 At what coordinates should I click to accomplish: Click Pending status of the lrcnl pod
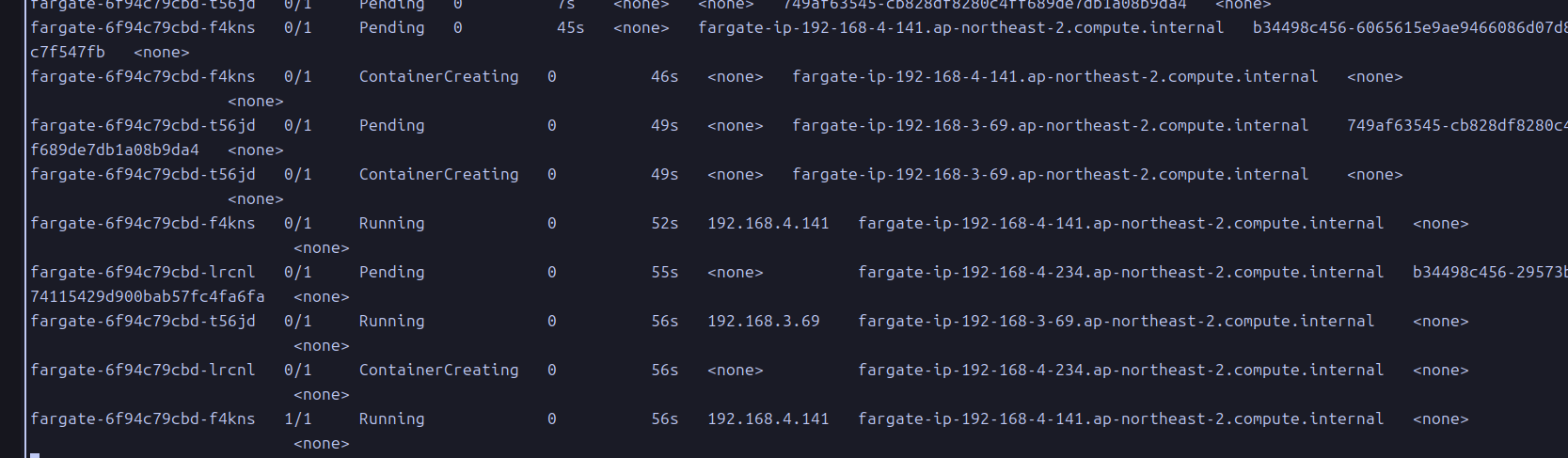click(x=391, y=273)
